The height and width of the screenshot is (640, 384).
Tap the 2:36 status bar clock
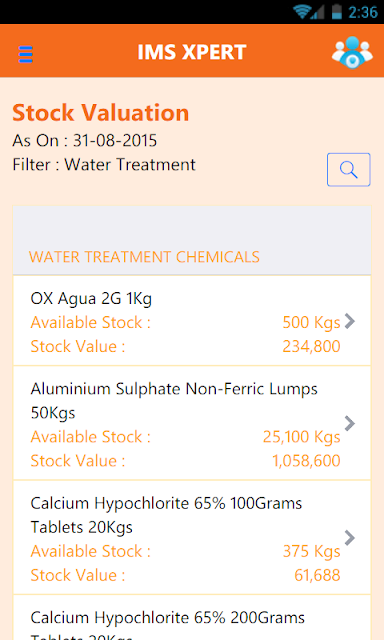(x=363, y=12)
